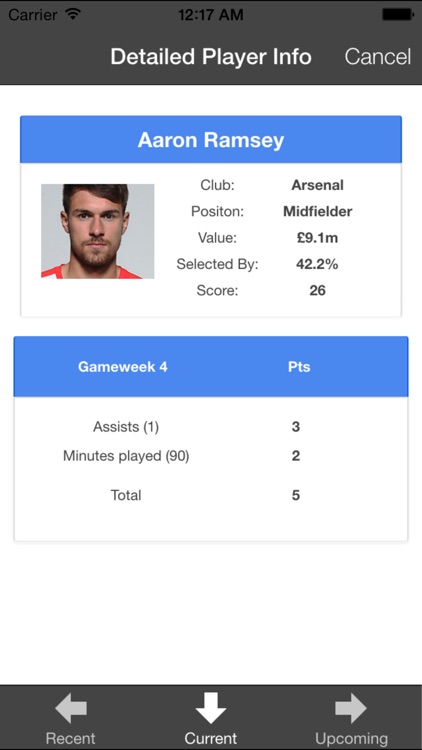Image resolution: width=422 pixels, height=750 pixels.
Task: Select the Upcoming tab label
Action: 351,738
